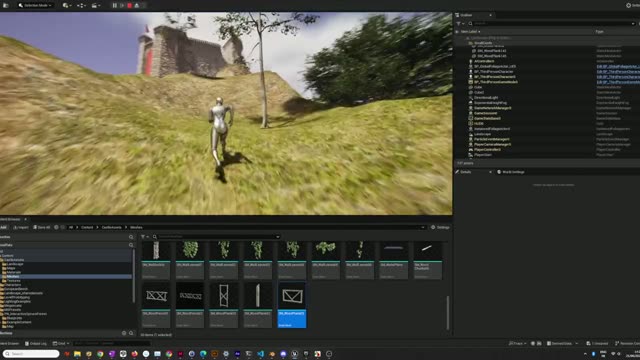This screenshot has height=360, width=640.
Task: Select first wooden fence mesh thumbnail
Action: pos(156,305)
